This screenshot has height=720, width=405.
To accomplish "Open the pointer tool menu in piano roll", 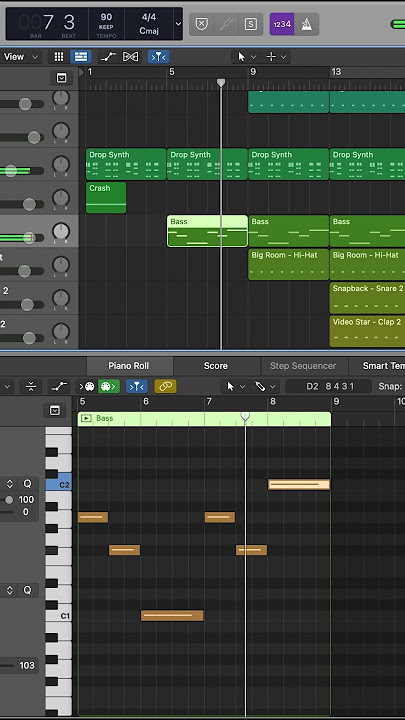I will 236,387.
